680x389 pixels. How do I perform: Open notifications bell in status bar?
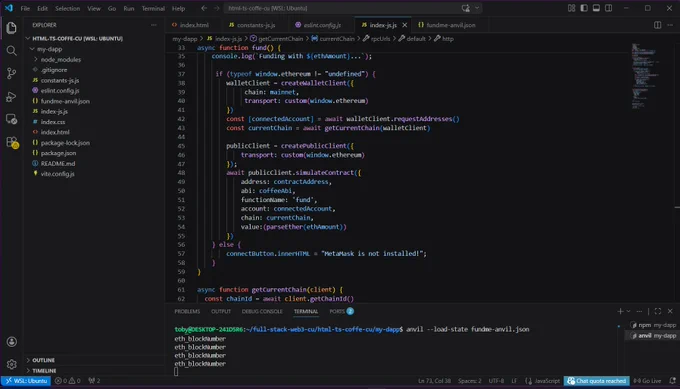[672, 381]
